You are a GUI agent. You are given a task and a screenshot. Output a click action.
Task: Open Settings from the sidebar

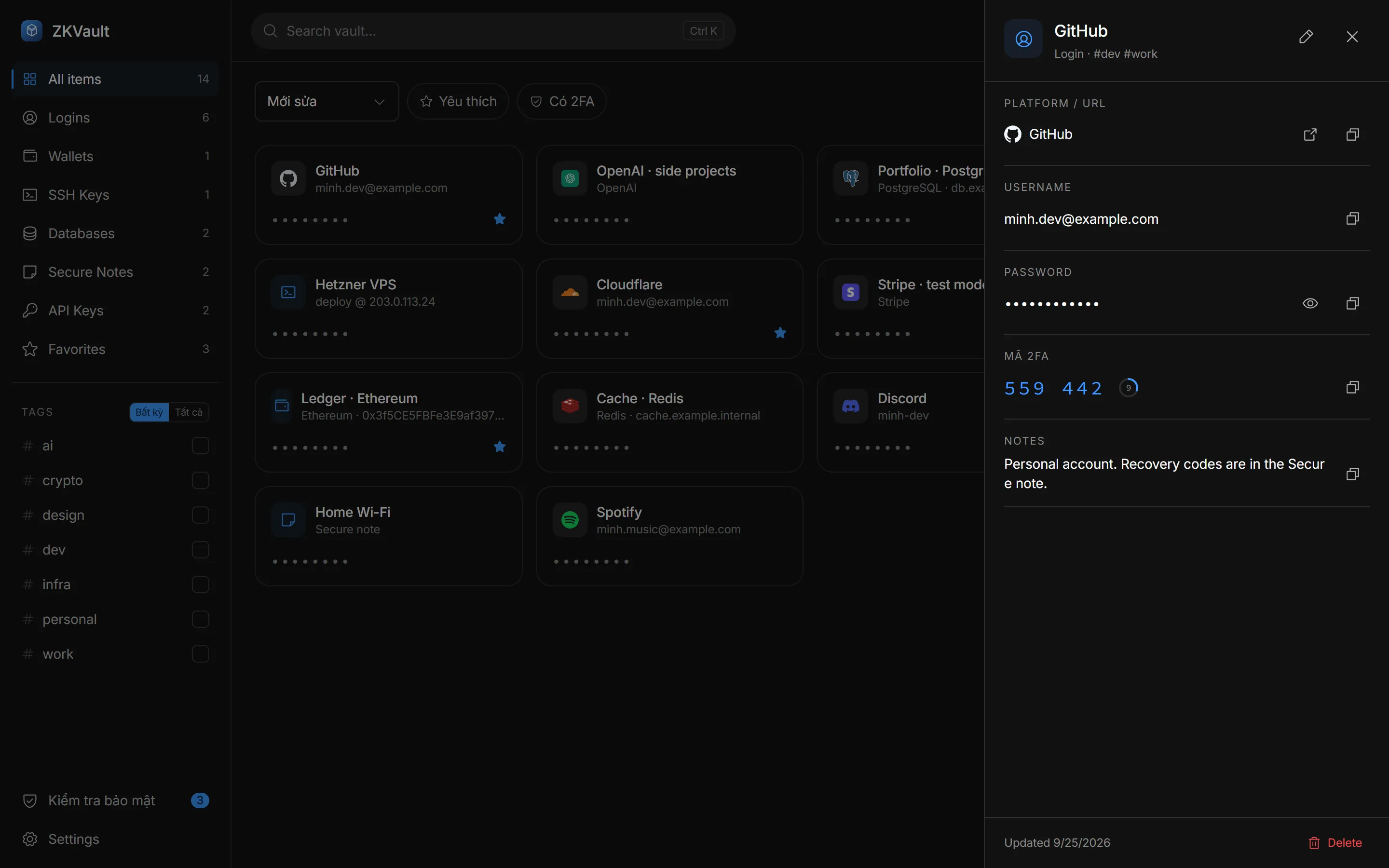[x=115, y=839]
